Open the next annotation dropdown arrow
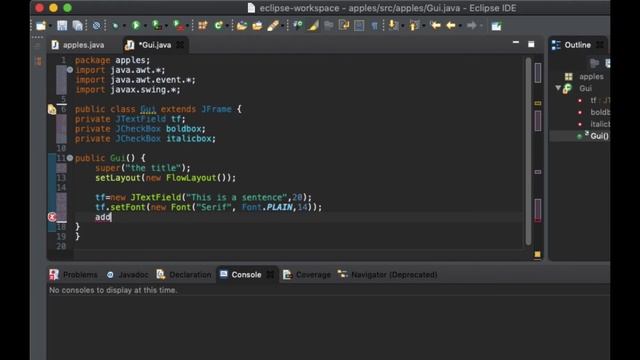 [402, 26]
